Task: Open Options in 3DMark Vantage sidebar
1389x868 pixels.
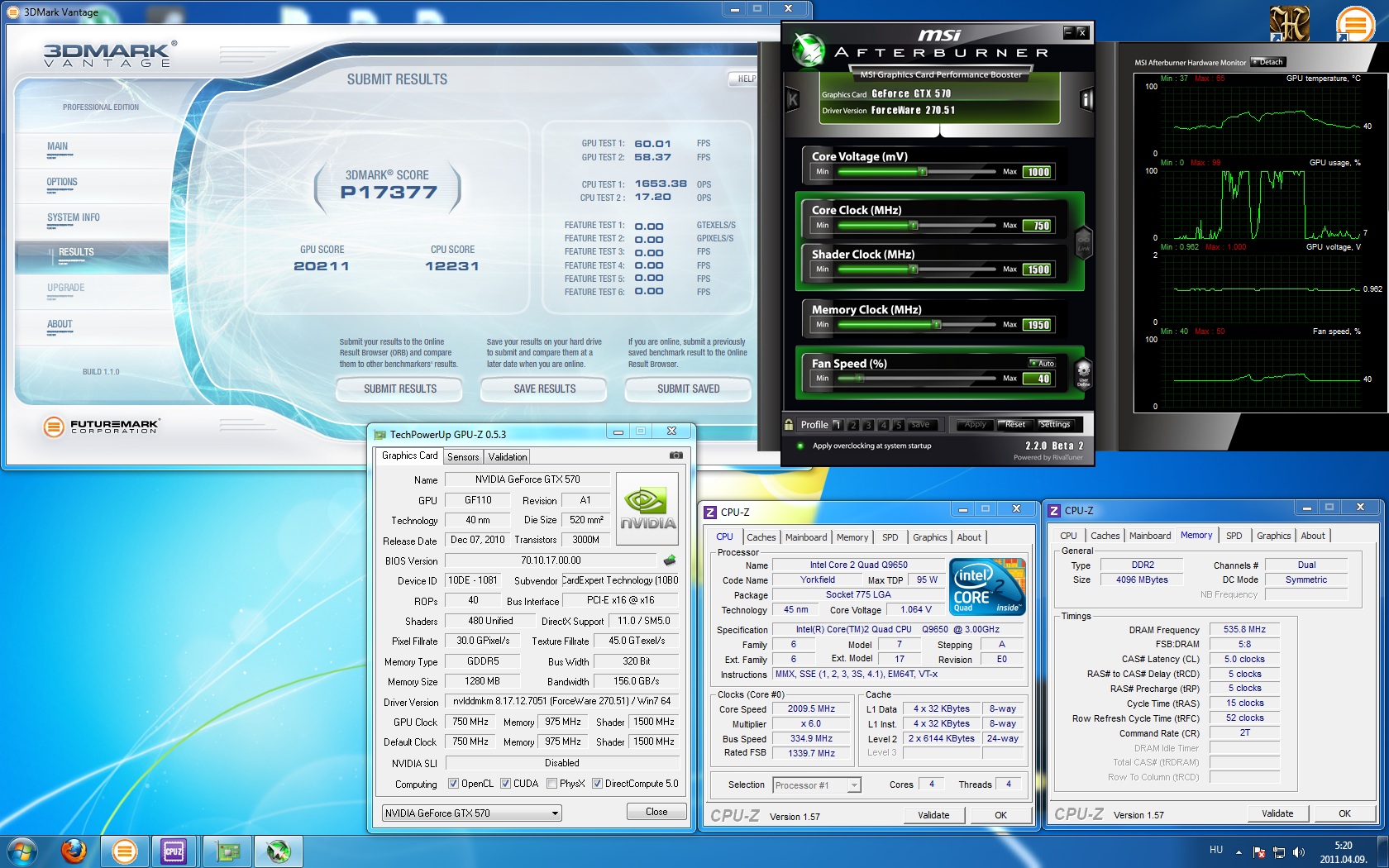Action: pyautogui.click(x=62, y=182)
